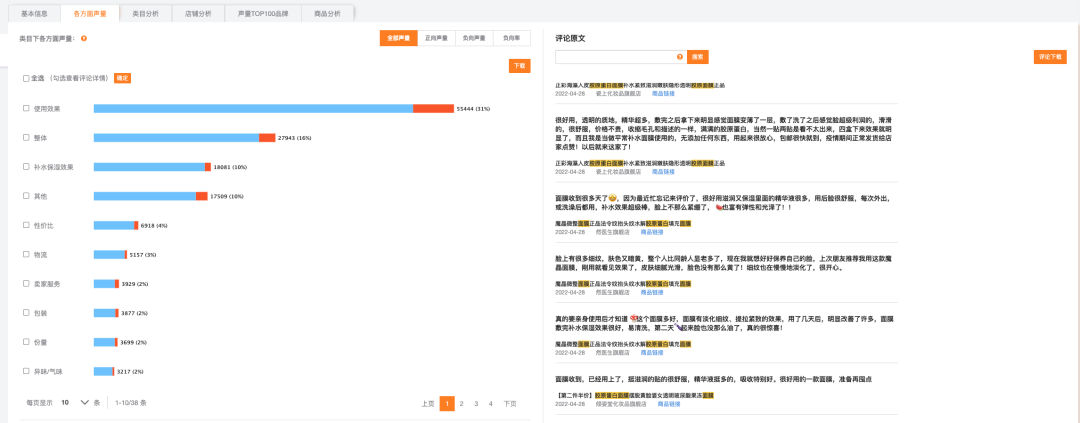Viewport: 1080px width, 423px height.
Task: Select the 负向率 filter button
Action: [x=512, y=38]
